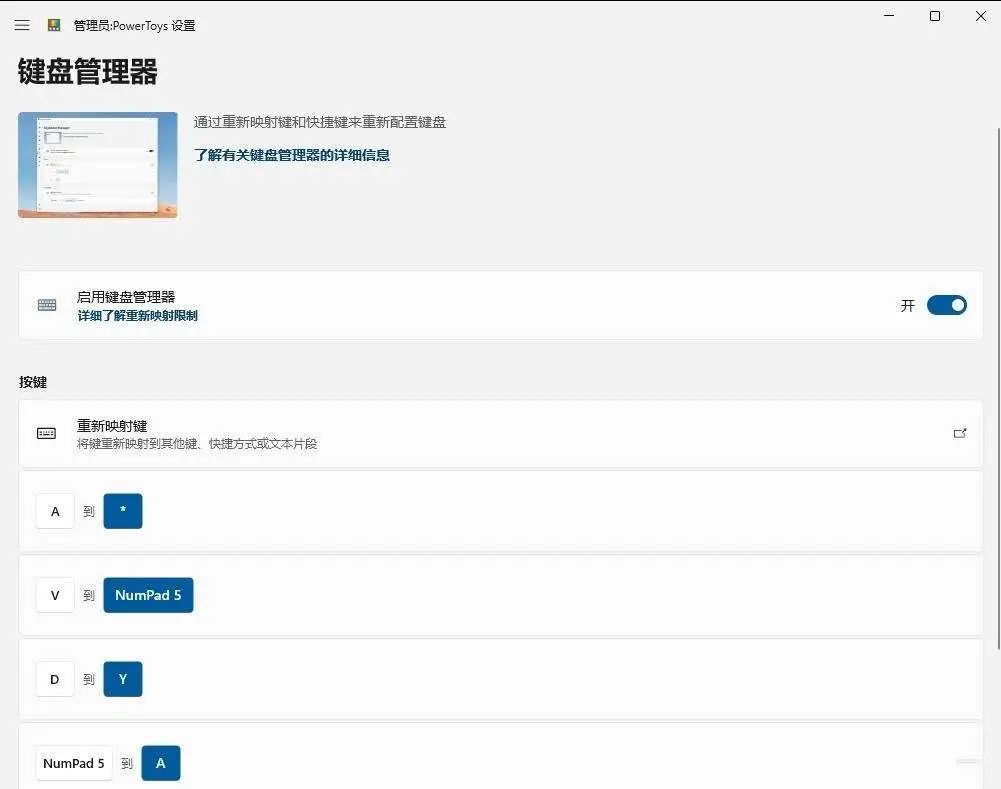Click the 按键 section label
This screenshot has height=789, width=1001.
click(33, 382)
